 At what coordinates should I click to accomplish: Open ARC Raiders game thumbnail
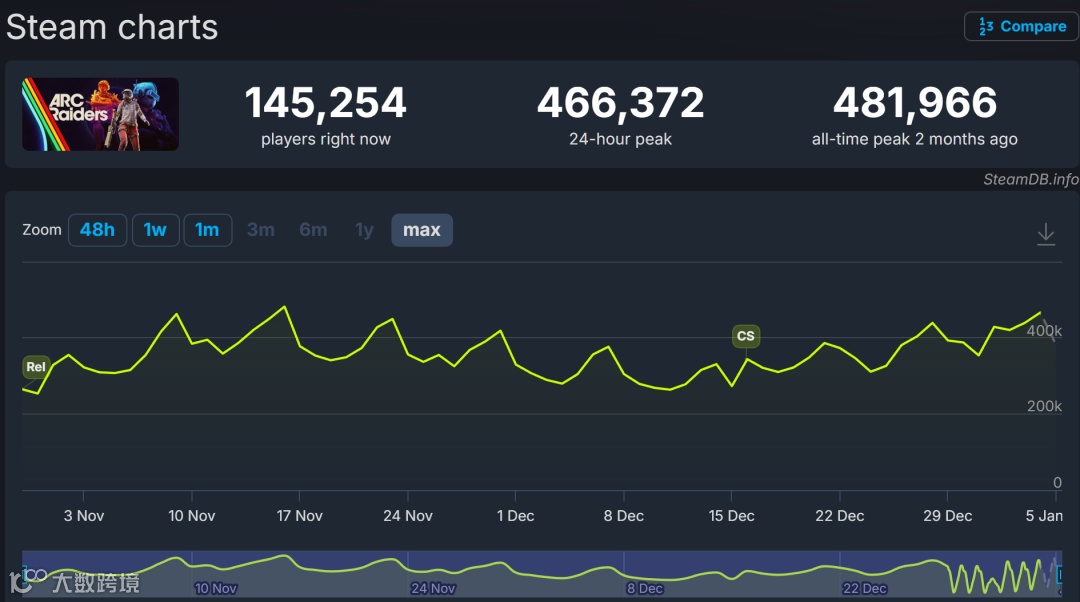point(101,114)
